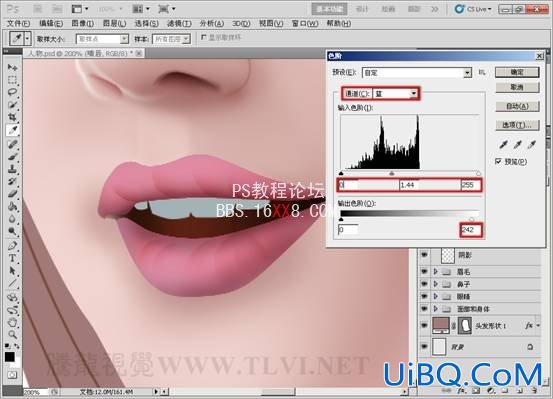
Task: Select the Zoom tool in the toolbox
Action: tap(12, 334)
